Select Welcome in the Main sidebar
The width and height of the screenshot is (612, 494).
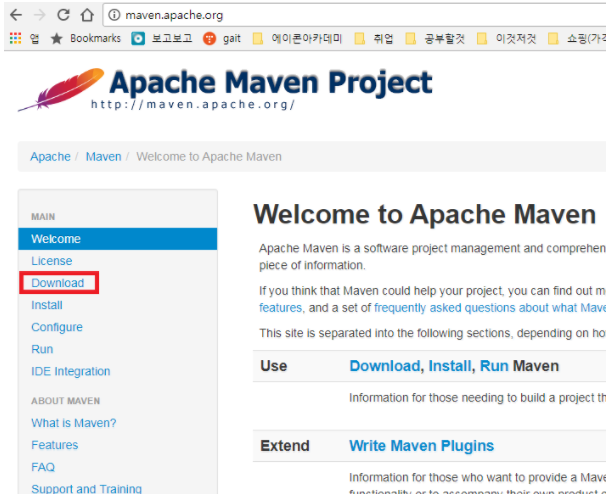(117, 239)
